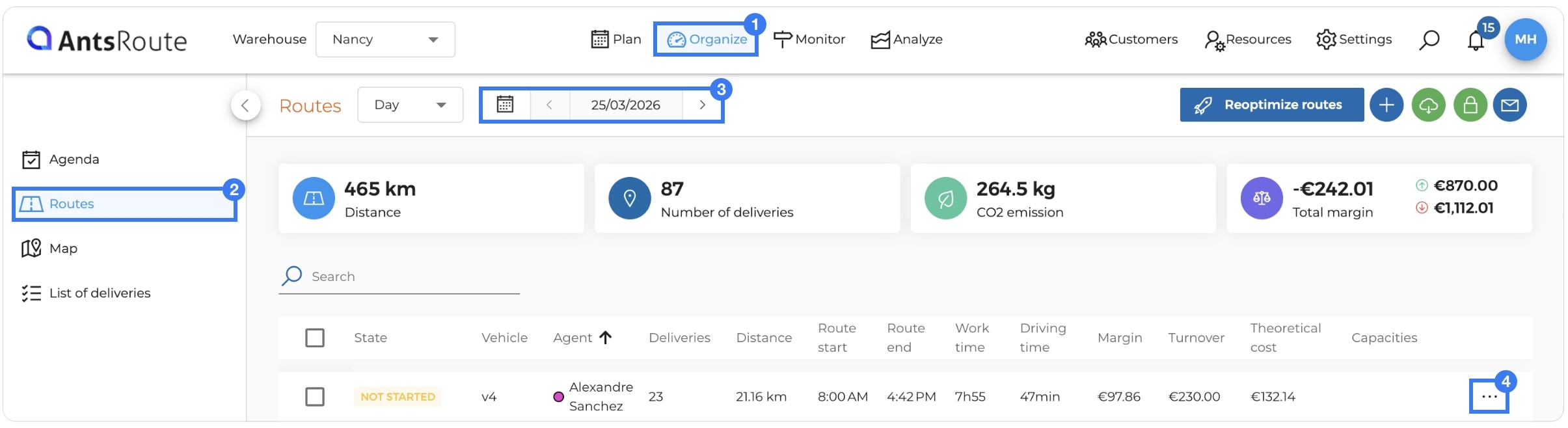Click the €870.00 turnover value

[x=1465, y=185]
